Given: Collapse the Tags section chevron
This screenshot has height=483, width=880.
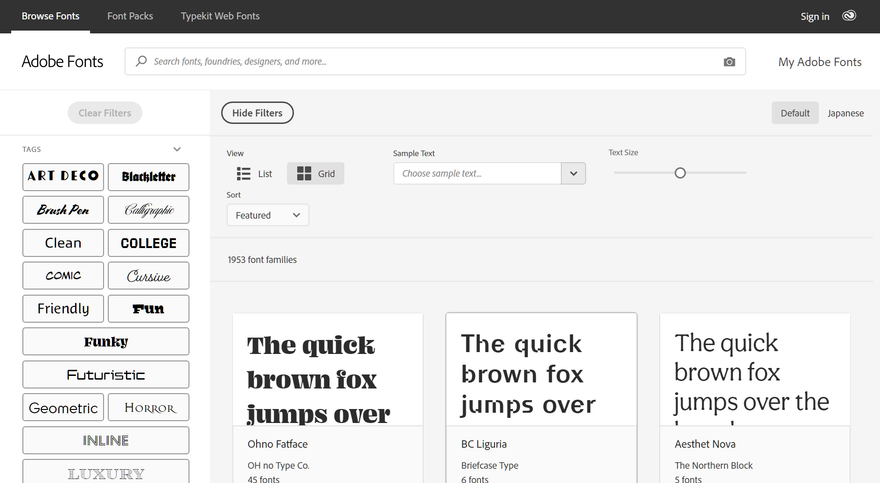Looking at the screenshot, I should pyautogui.click(x=177, y=149).
